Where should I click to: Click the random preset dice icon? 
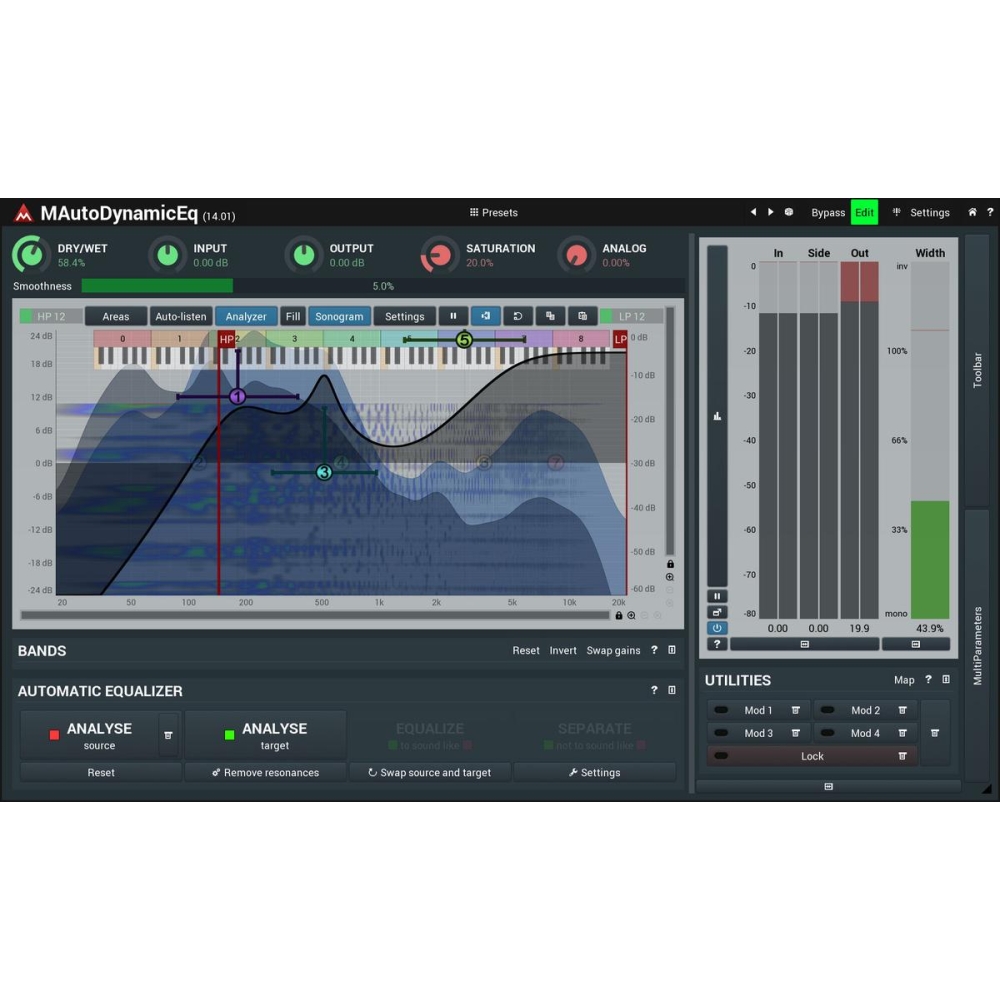click(788, 212)
